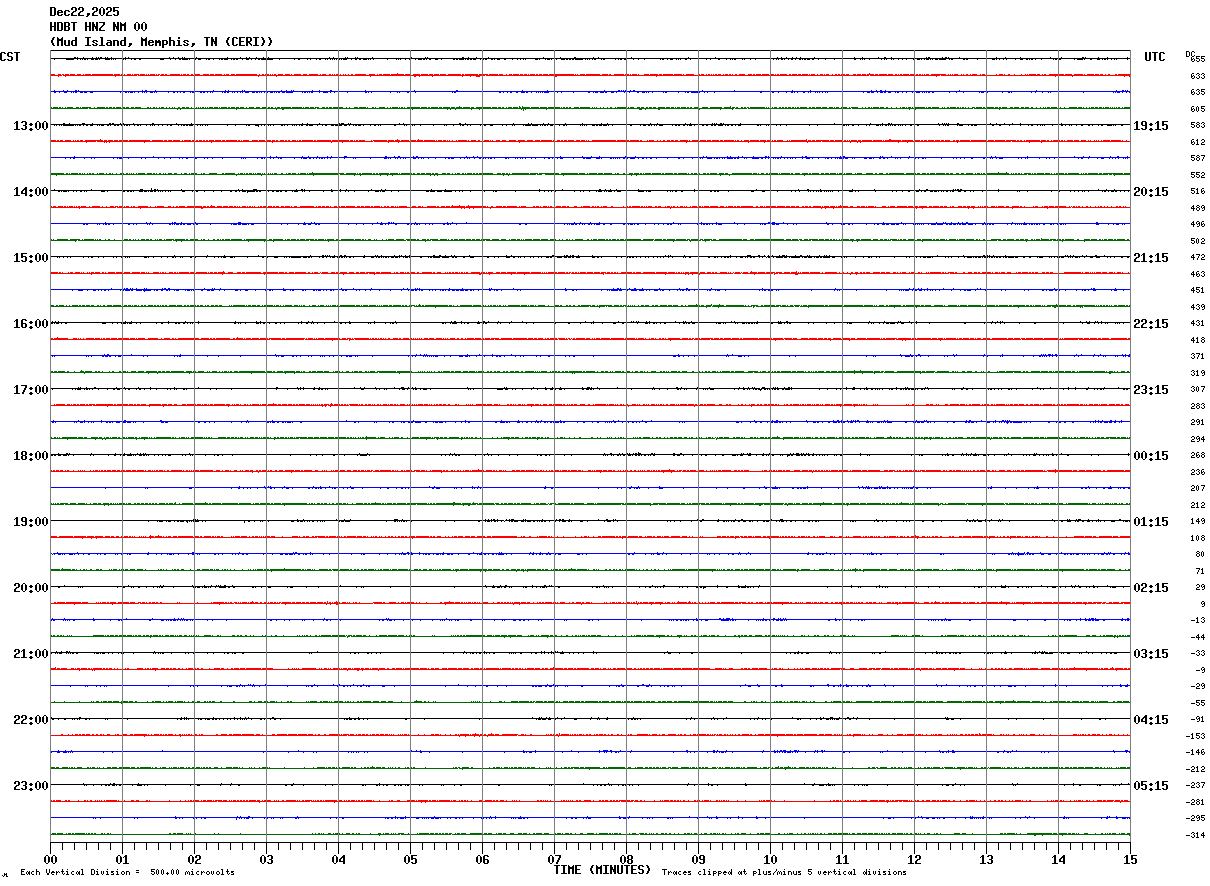1210x886 pixels.
Task: Click the 05:15 UTC time label
Action: (x=1151, y=786)
